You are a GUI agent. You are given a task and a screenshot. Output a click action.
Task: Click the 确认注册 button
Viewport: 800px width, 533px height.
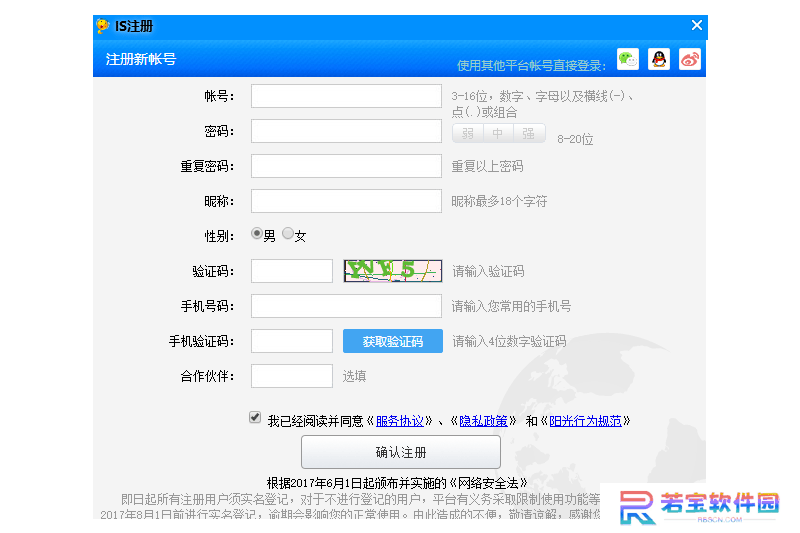[401, 452]
